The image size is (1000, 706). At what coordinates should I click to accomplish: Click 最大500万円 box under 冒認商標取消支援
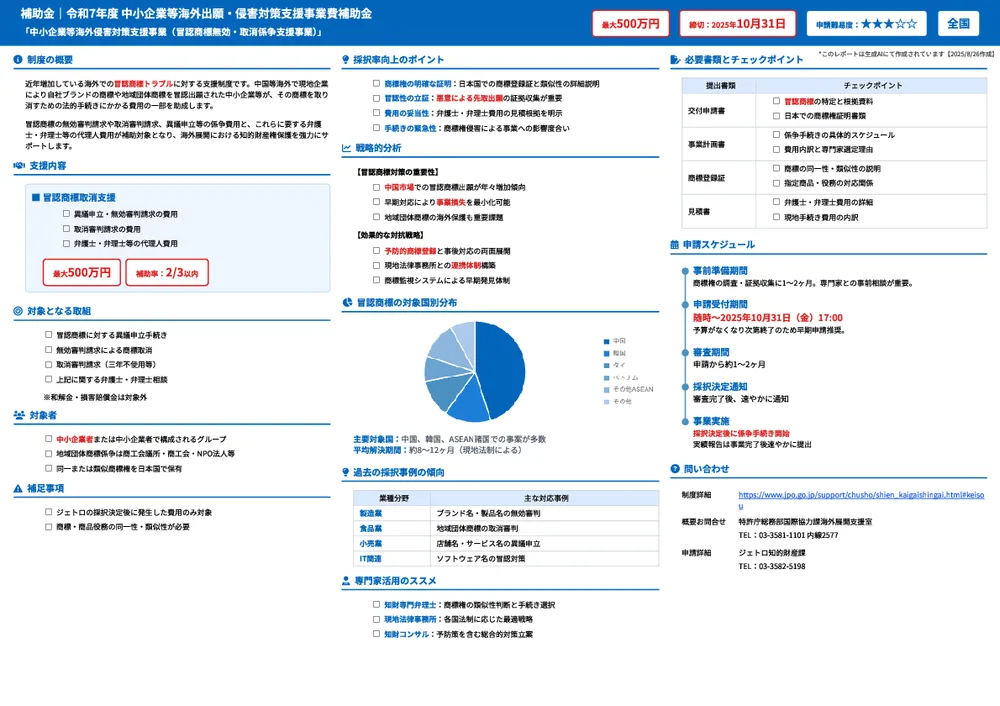pos(82,273)
